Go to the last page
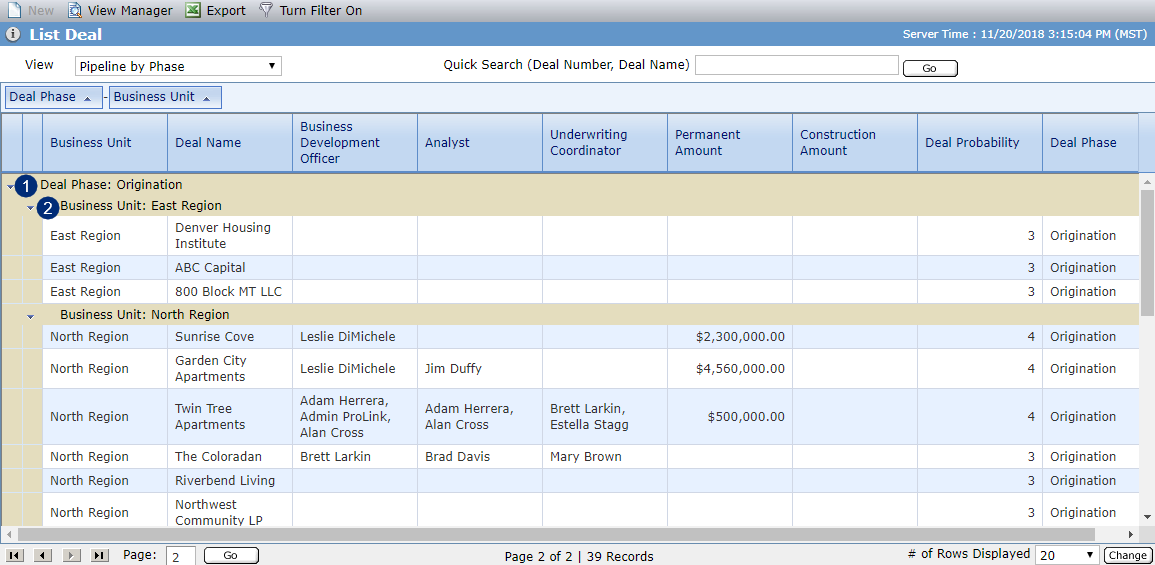This screenshot has height=565, width=1155. click(99, 555)
